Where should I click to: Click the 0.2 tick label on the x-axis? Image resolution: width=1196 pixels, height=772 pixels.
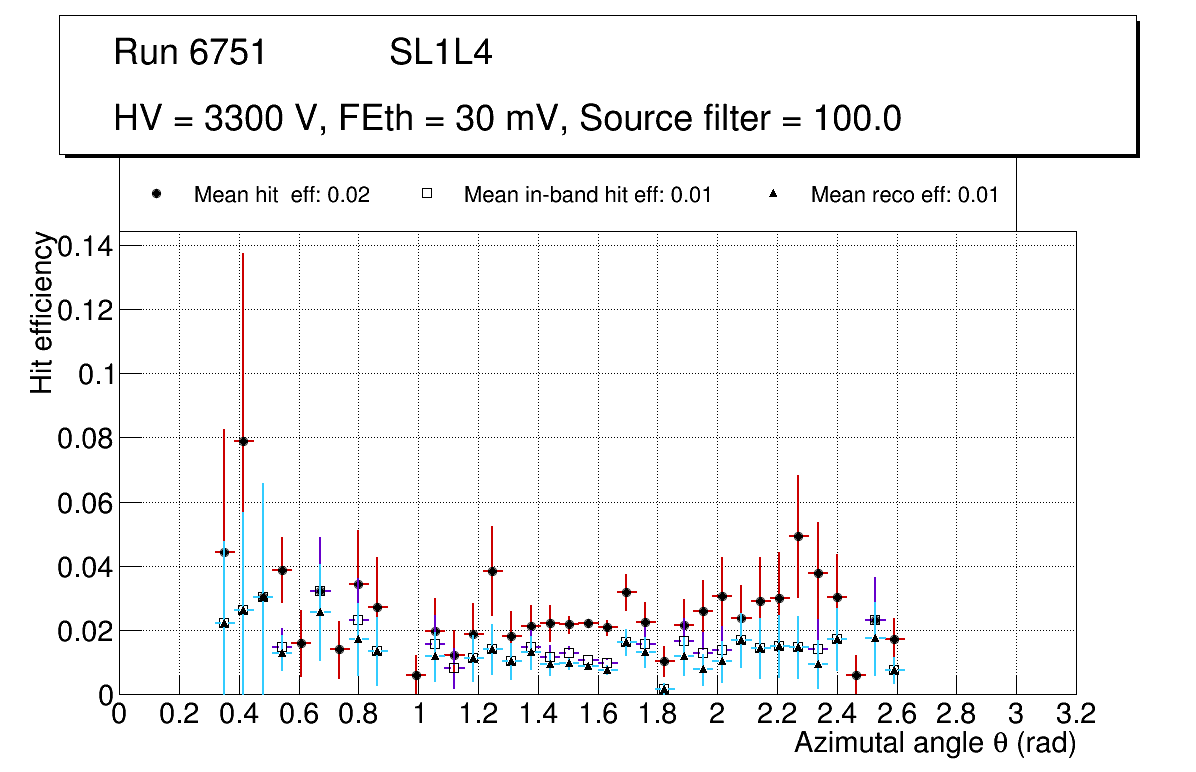coord(179,714)
